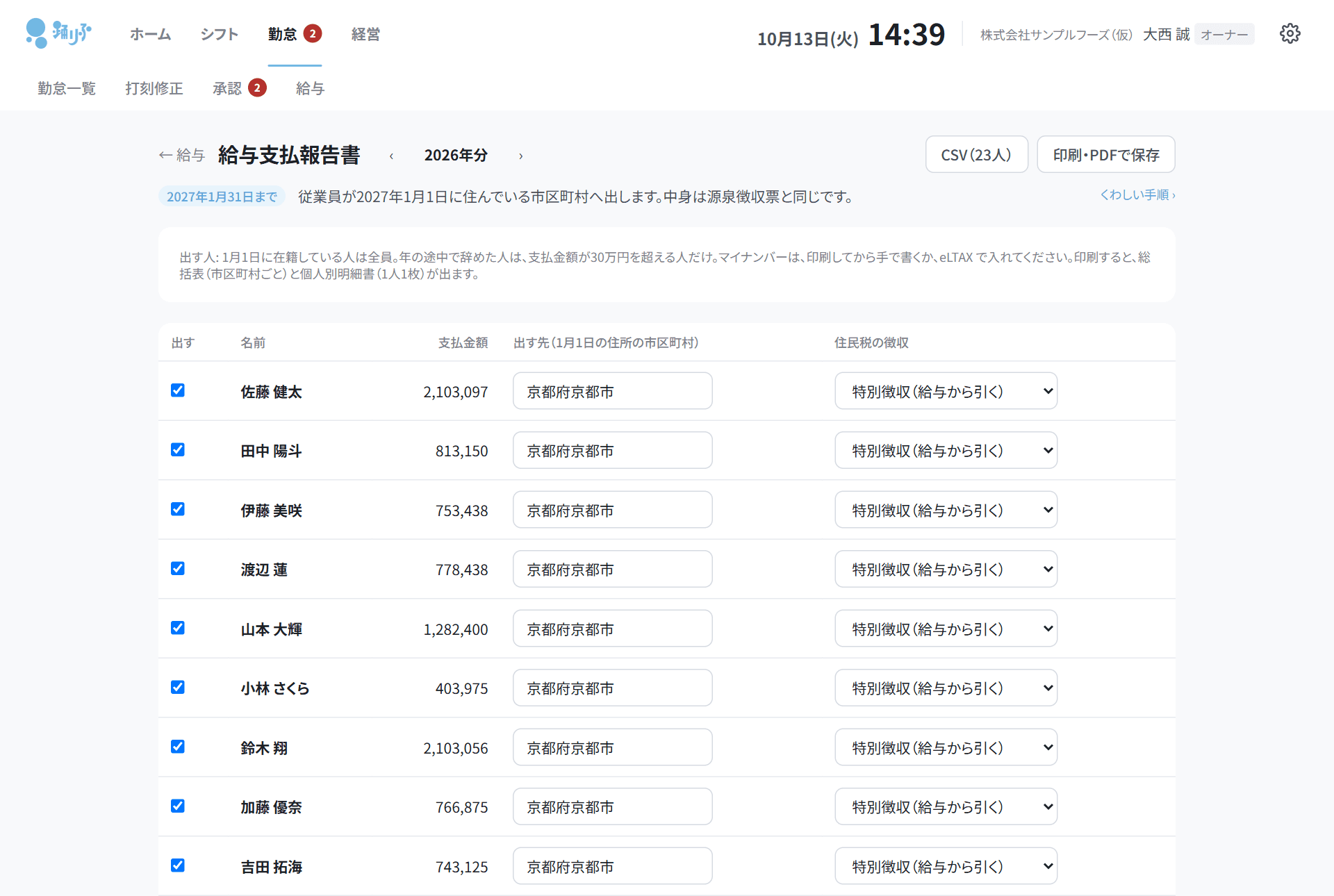Click the amount 813,150

point(461,451)
